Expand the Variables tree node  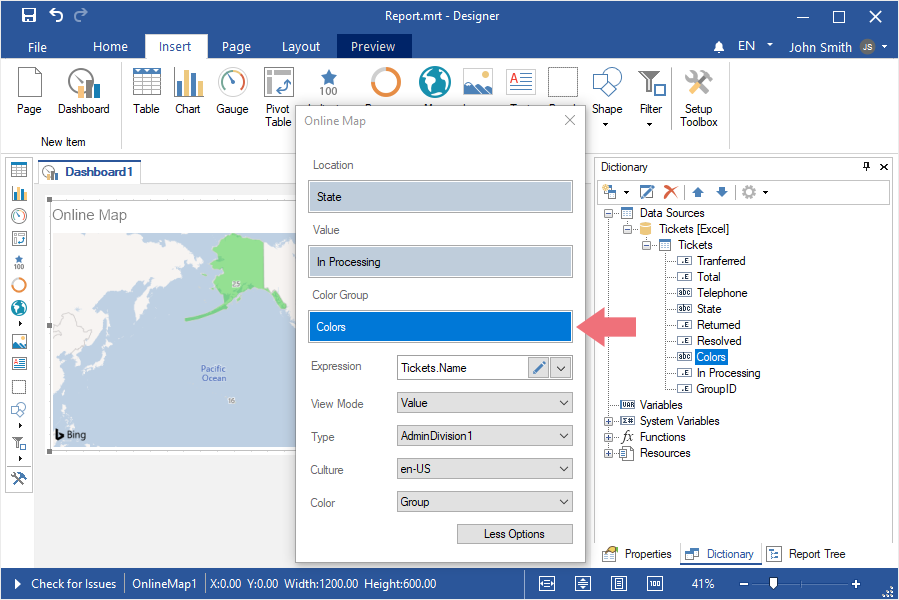[x=609, y=405]
